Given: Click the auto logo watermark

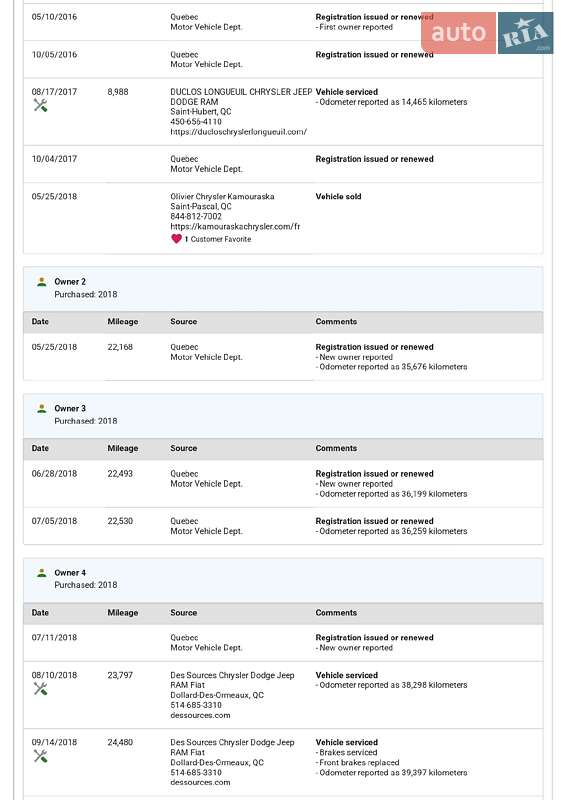Looking at the screenshot, I should (458, 33).
